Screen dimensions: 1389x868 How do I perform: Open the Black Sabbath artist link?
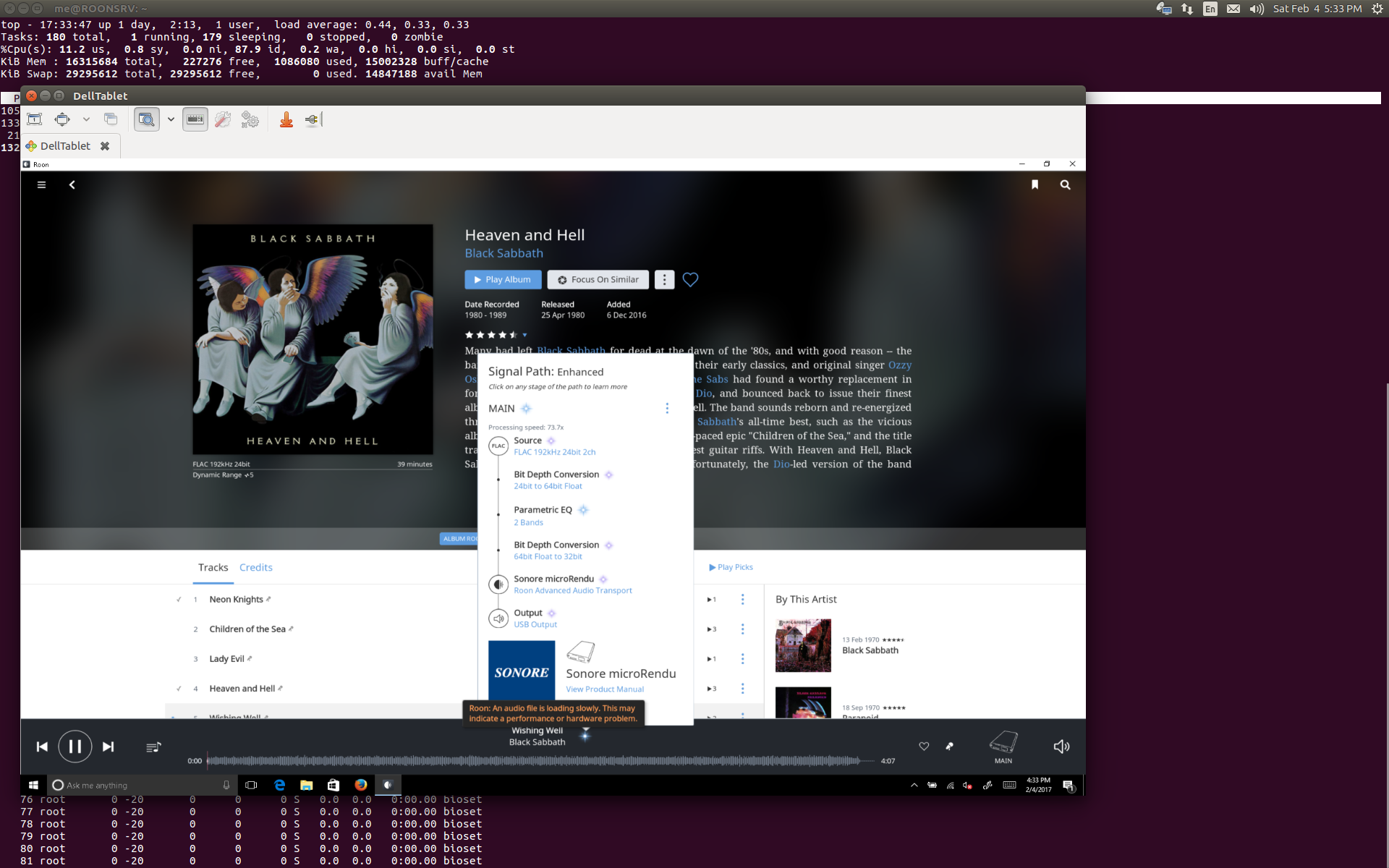point(504,253)
